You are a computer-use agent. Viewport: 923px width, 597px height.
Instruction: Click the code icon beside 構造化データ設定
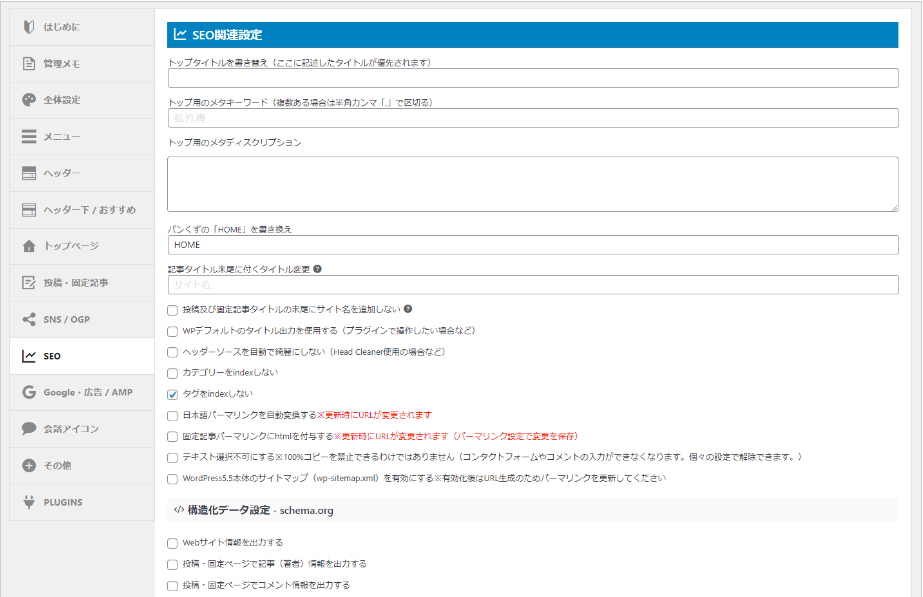point(179,510)
